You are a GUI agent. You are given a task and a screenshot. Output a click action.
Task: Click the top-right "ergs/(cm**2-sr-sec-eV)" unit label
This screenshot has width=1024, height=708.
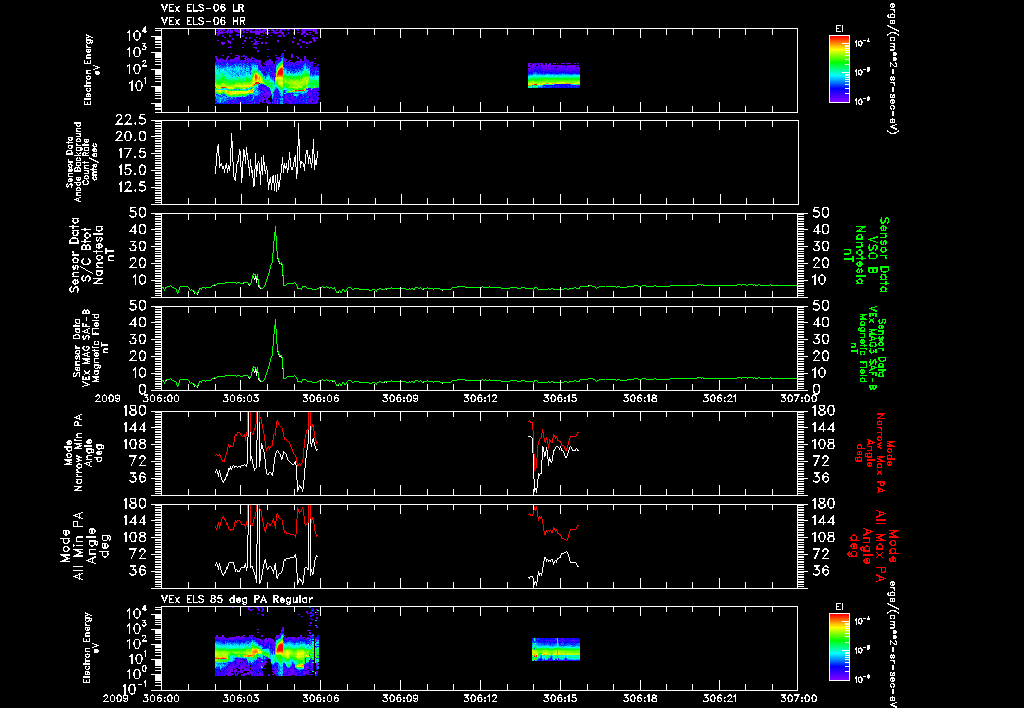[891, 67]
